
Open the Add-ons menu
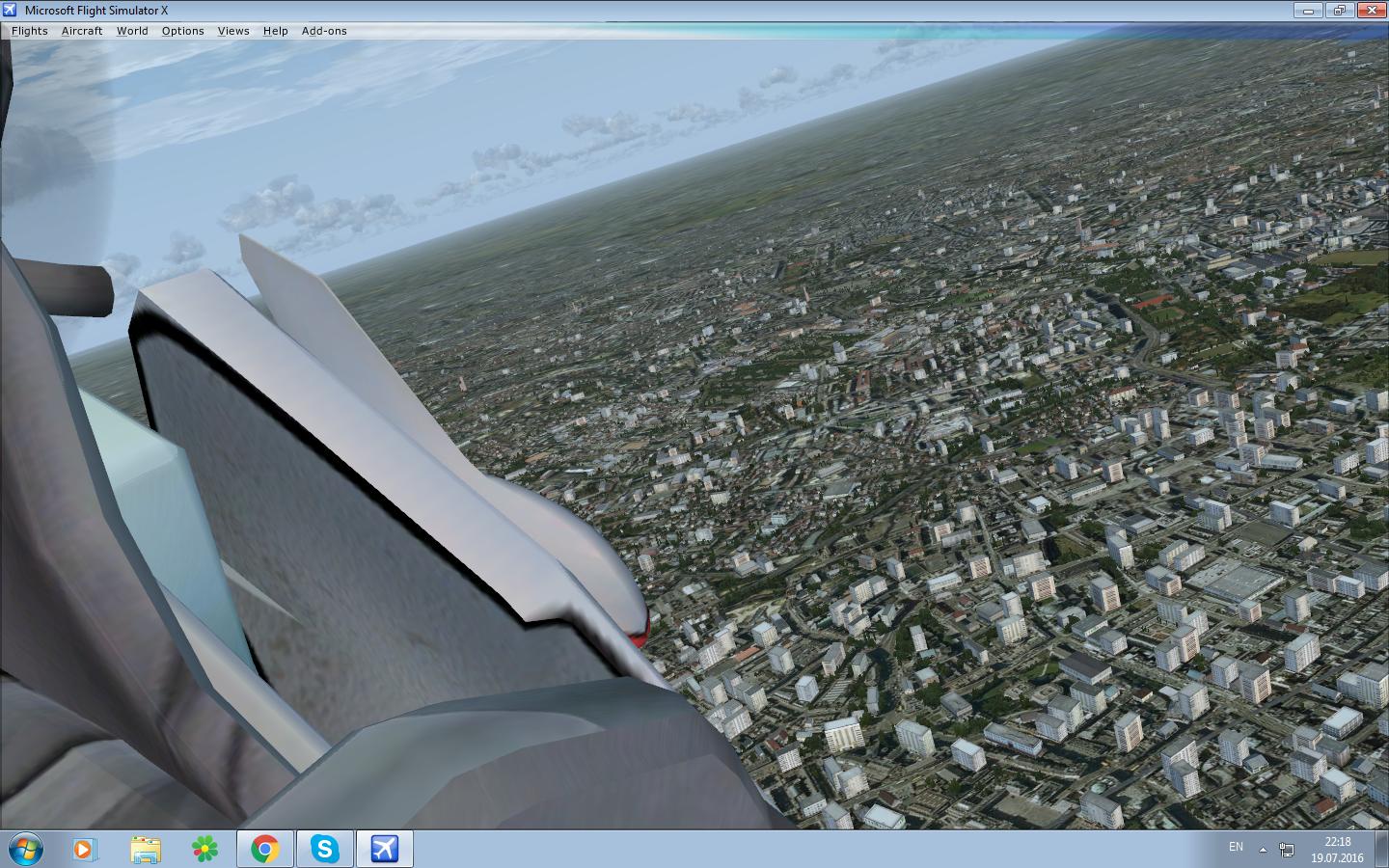[324, 31]
